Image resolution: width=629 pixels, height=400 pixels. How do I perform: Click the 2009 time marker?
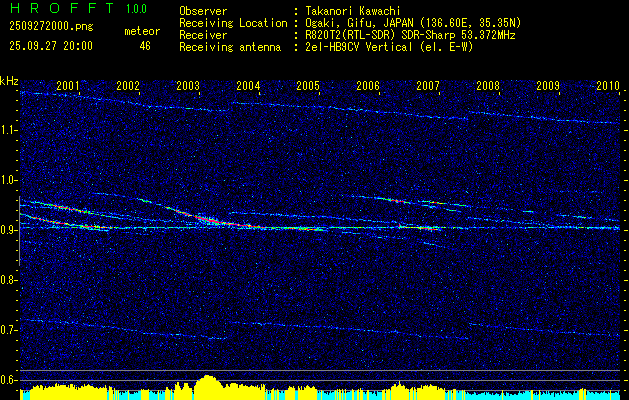548,85
